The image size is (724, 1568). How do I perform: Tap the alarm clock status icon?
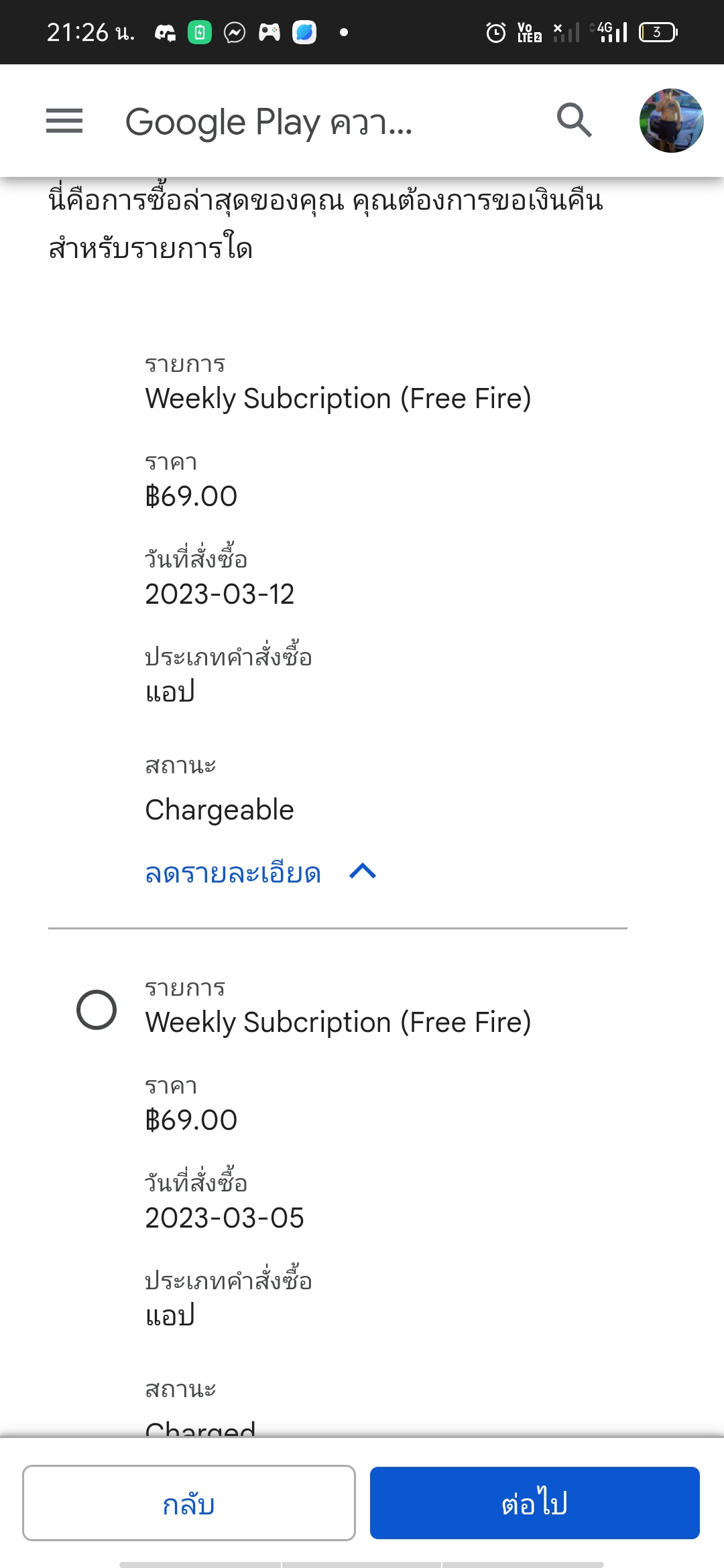click(x=495, y=32)
